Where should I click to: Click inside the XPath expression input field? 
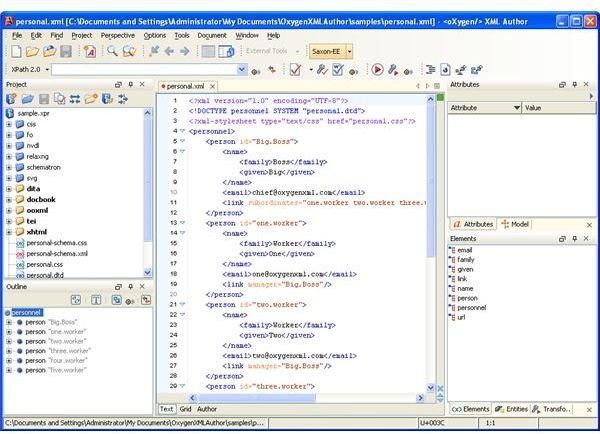pyautogui.click(x=145, y=70)
